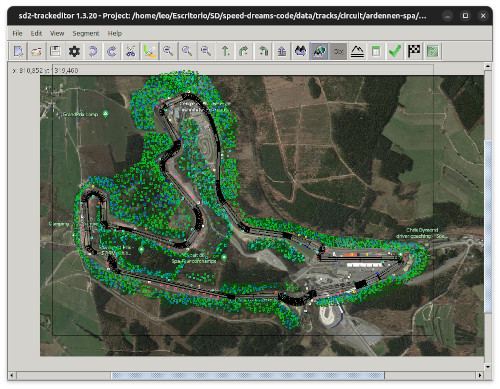The width and height of the screenshot is (500, 389).
Task: Click the vertical scrollbar thumb
Action: (x=488, y=227)
